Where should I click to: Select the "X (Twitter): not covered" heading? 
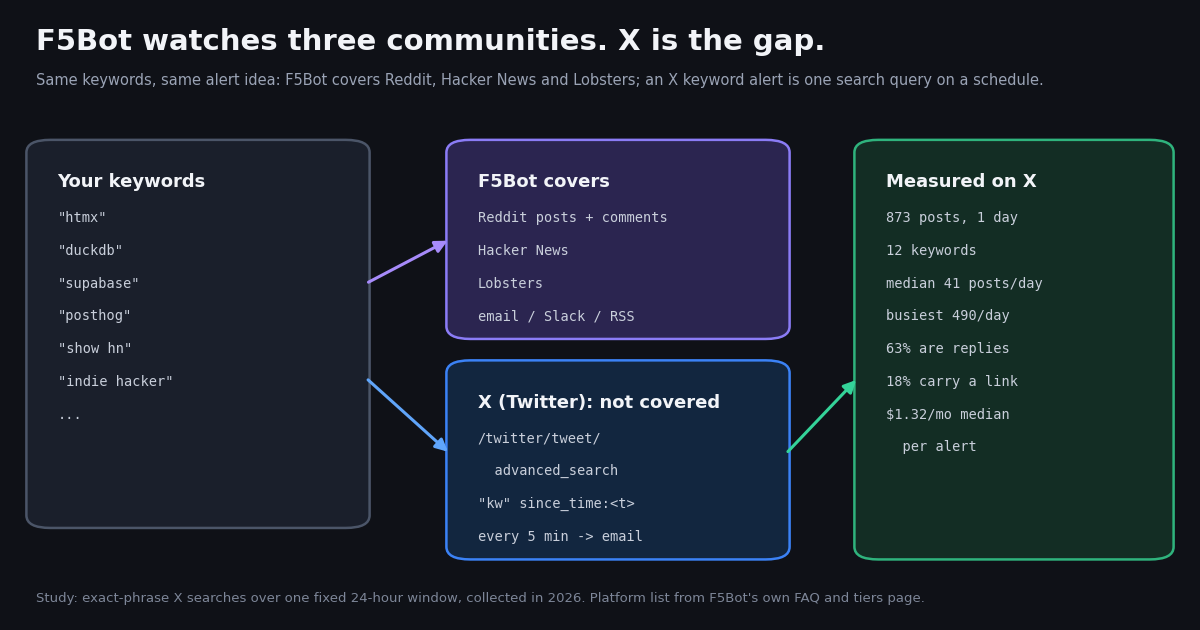click(598, 403)
